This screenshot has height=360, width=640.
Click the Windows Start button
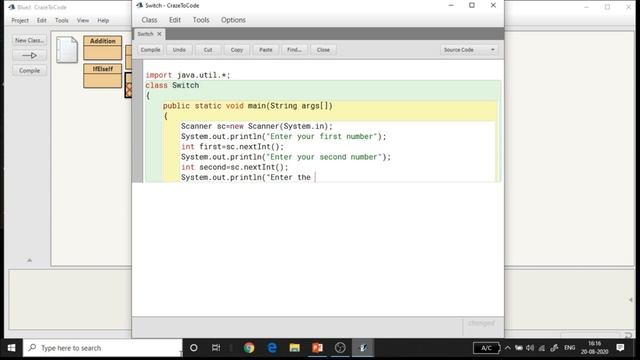(x=11, y=348)
